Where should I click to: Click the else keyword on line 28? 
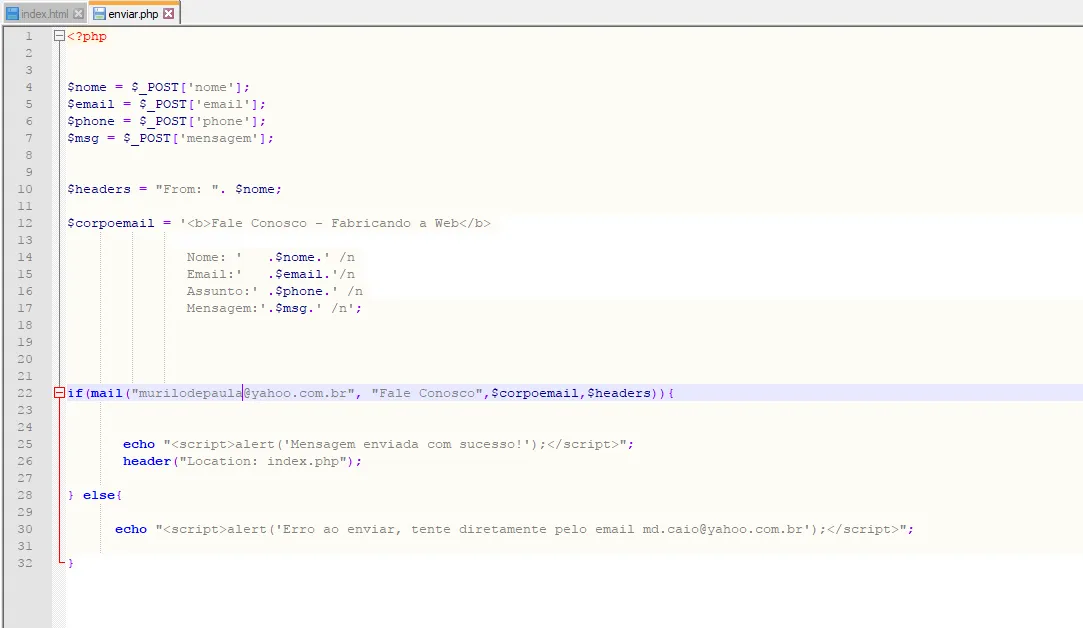98,495
